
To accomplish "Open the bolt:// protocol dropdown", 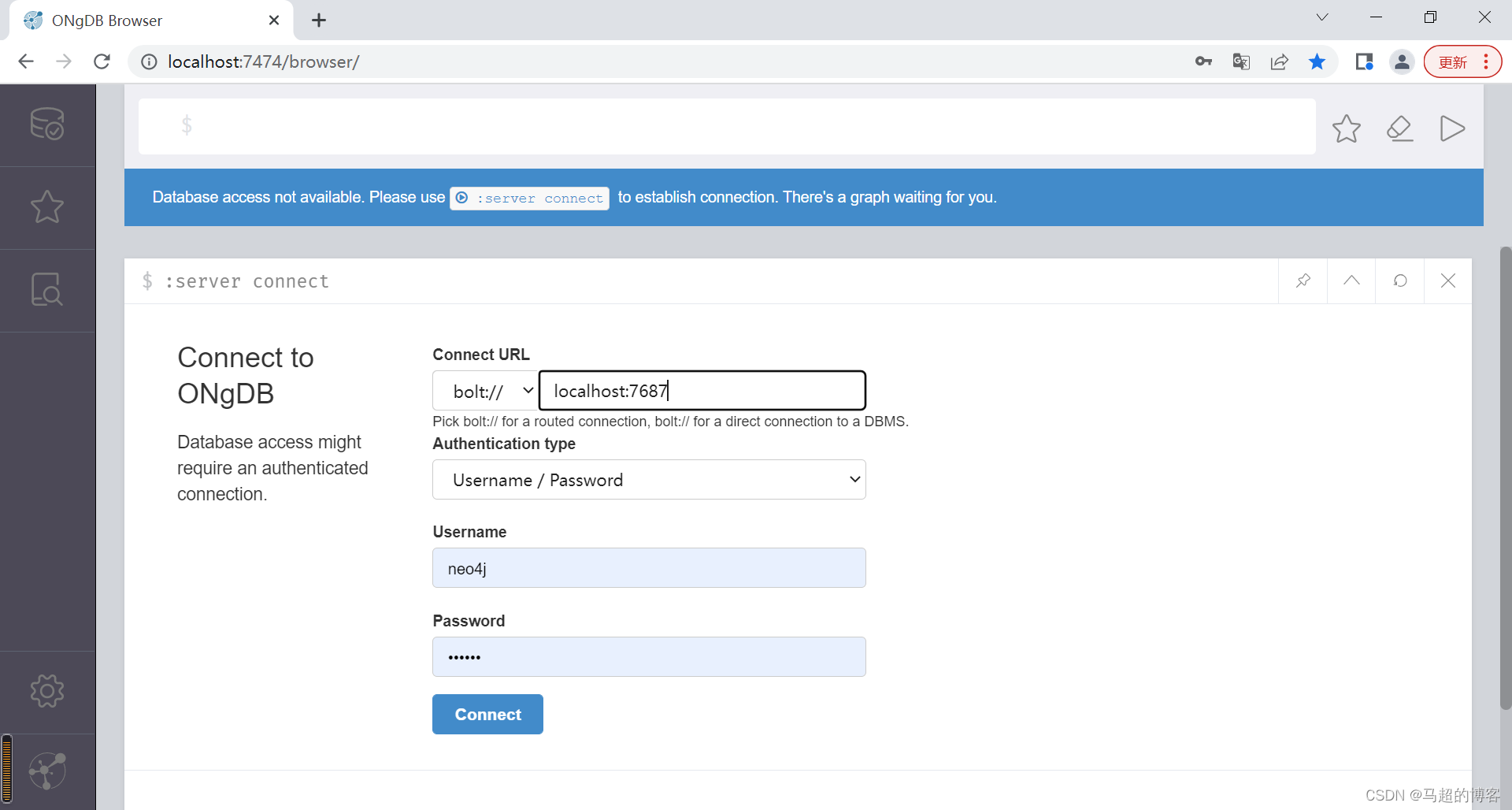I will [x=485, y=391].
